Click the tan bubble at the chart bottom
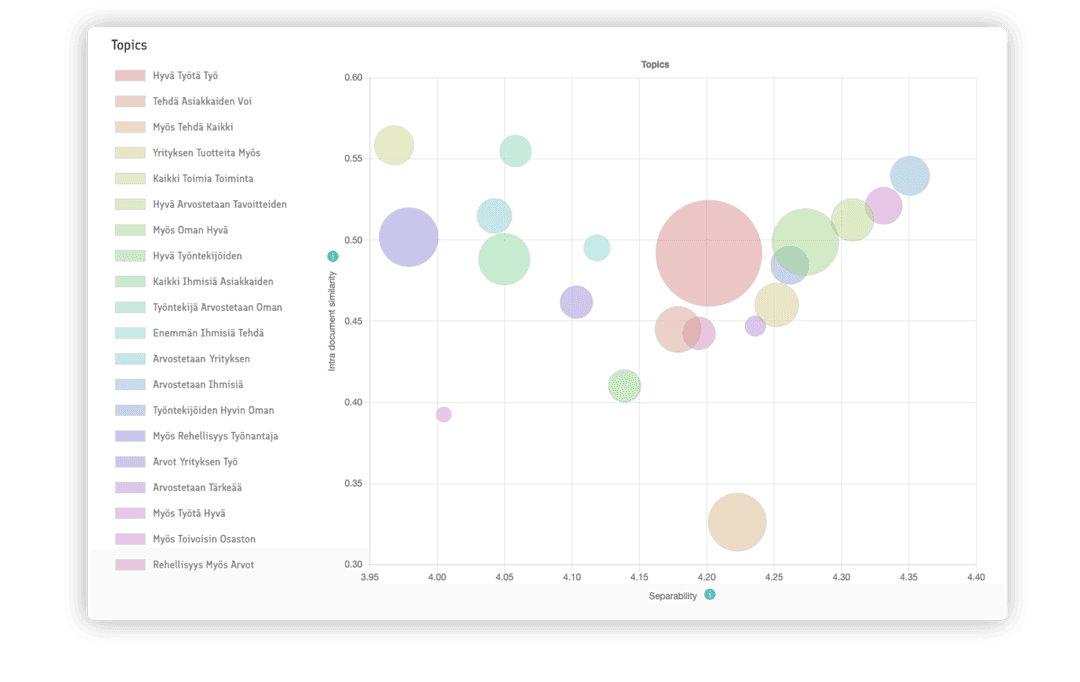This screenshot has width=1080, height=682. pyautogui.click(x=737, y=522)
